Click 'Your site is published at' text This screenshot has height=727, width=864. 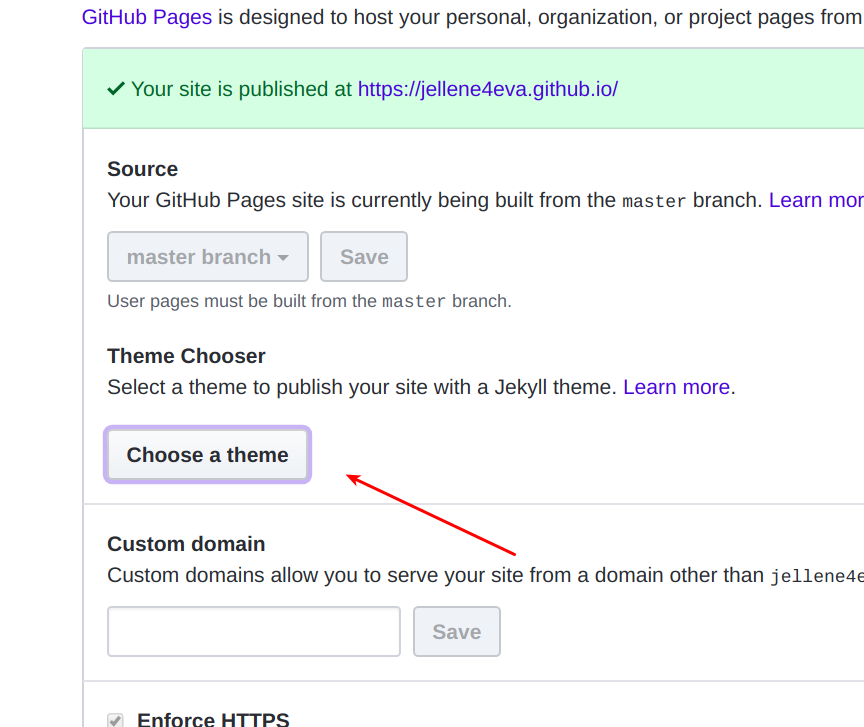click(x=241, y=89)
